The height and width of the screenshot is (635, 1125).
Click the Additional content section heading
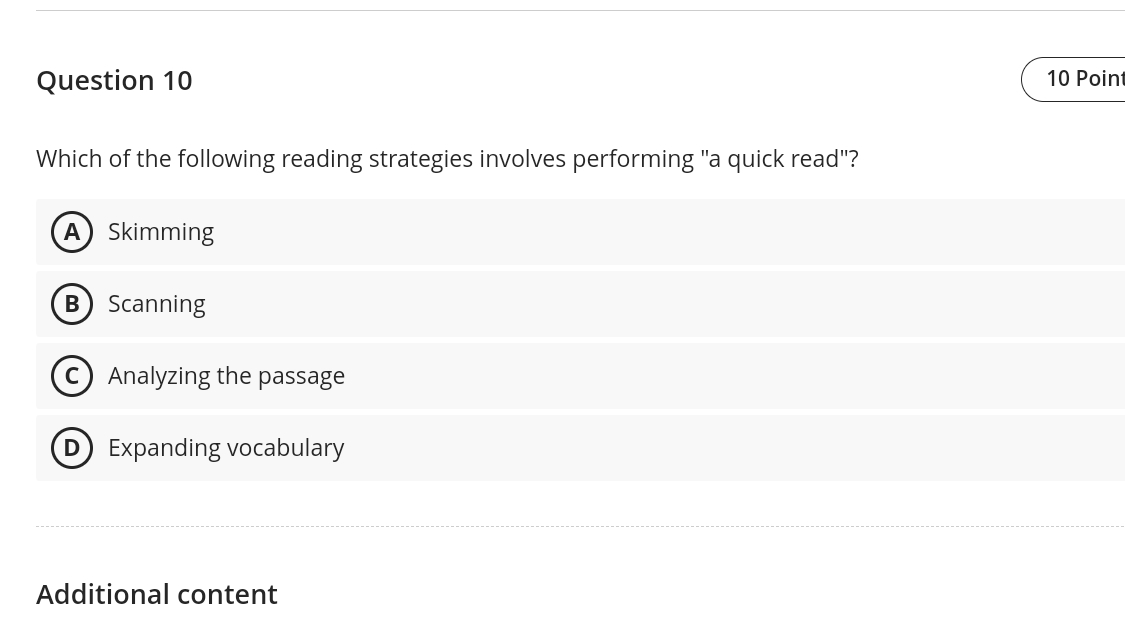tap(157, 593)
